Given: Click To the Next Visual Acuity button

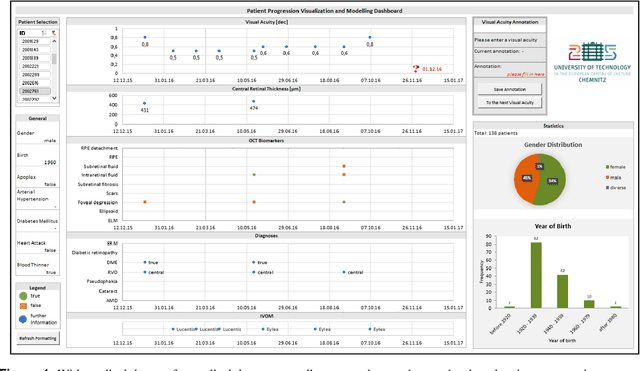Looking at the screenshot, I should 510,102.
